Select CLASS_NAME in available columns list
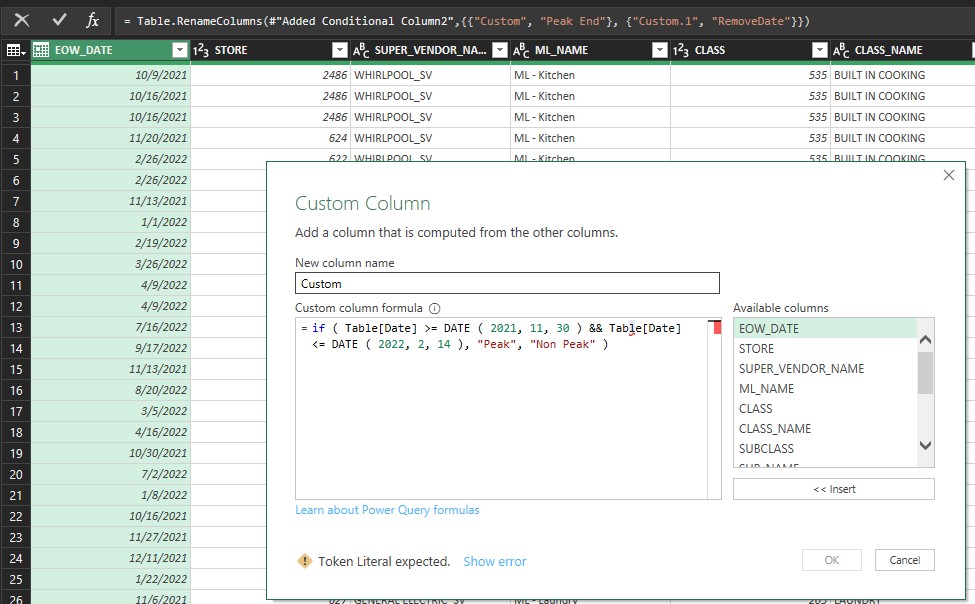Viewport: 975px width, 604px height. point(825,428)
